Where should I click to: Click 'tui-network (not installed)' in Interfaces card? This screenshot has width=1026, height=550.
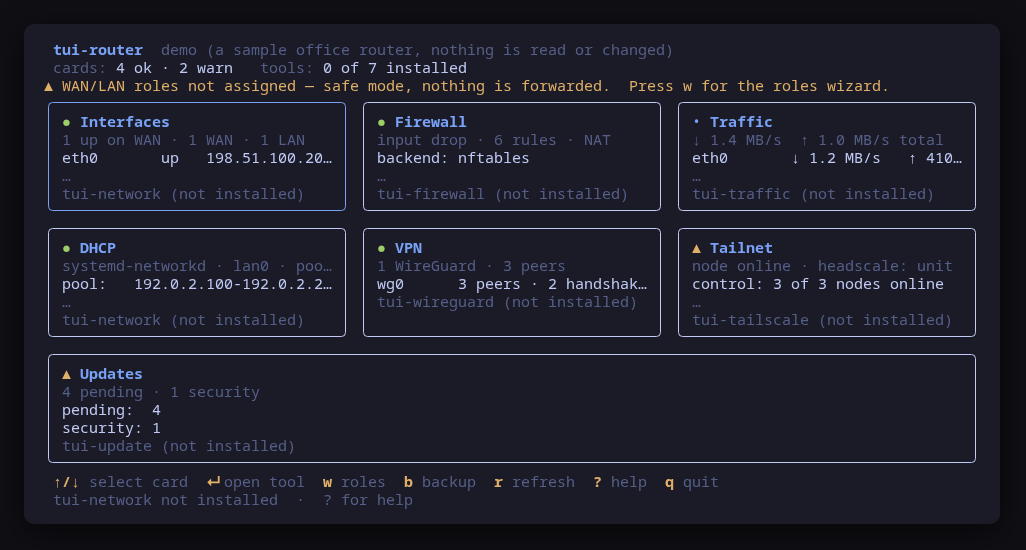(183, 194)
